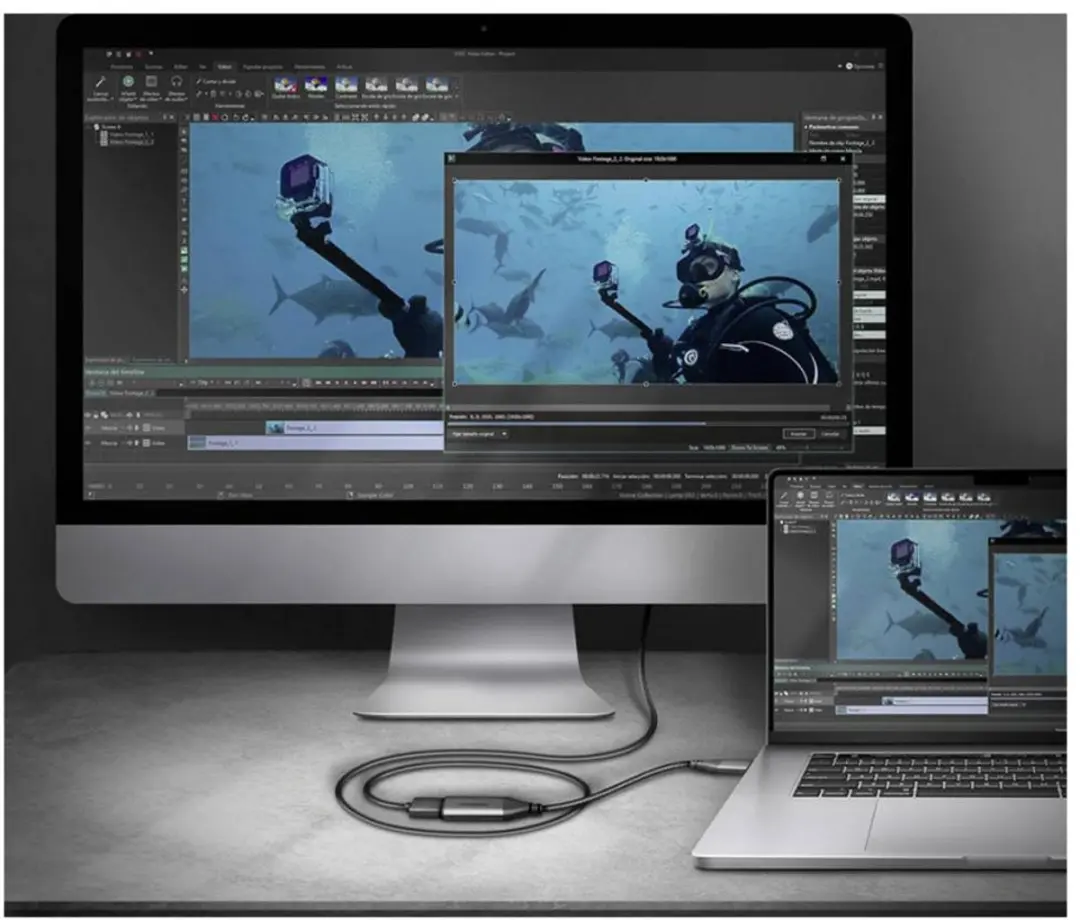The width and height of the screenshot is (1080, 920).
Task: Close the objects explorer panel on the monitor
Action: tap(172, 118)
